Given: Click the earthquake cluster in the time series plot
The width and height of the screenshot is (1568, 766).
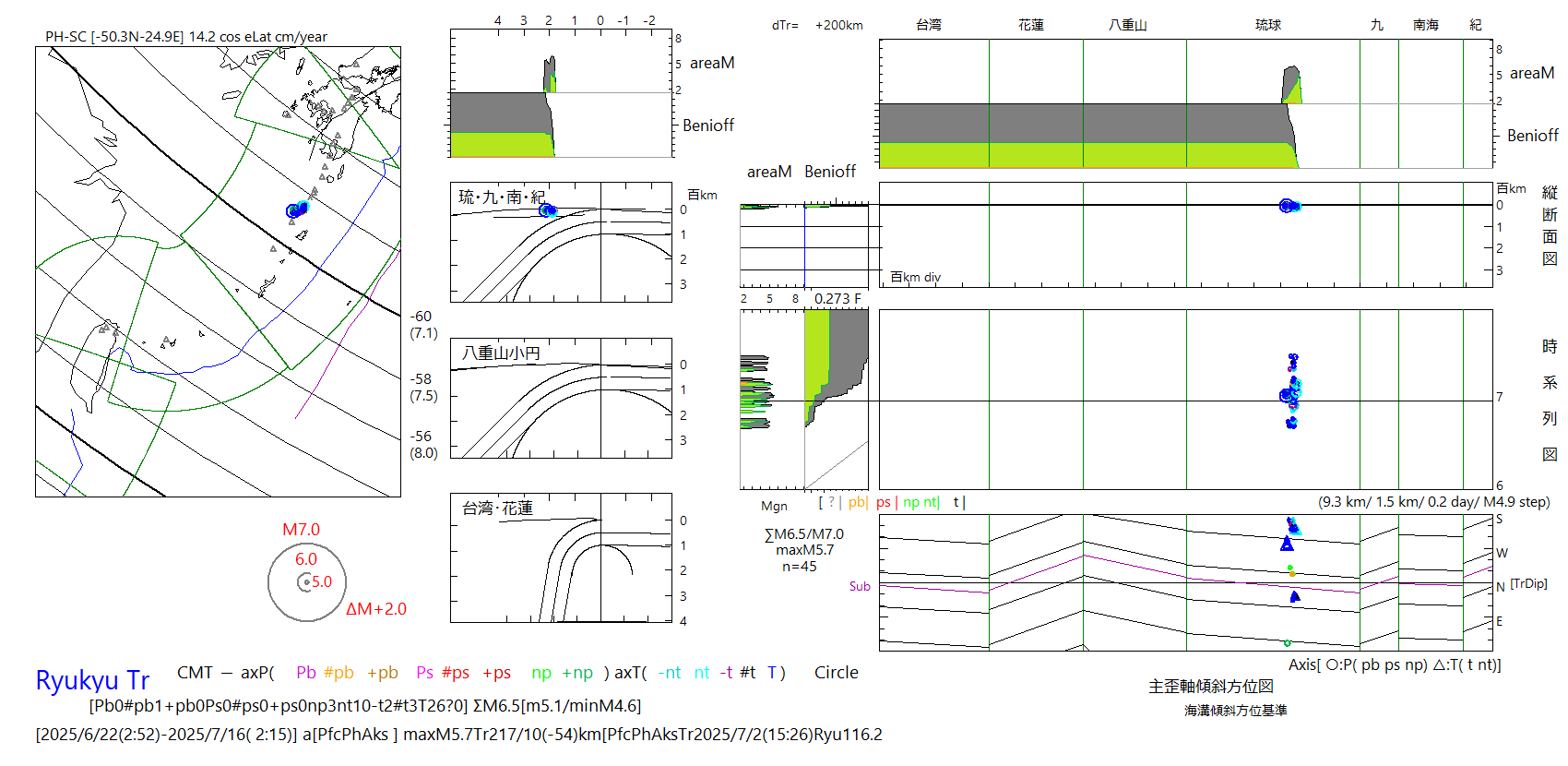Looking at the screenshot, I should [x=1290, y=392].
